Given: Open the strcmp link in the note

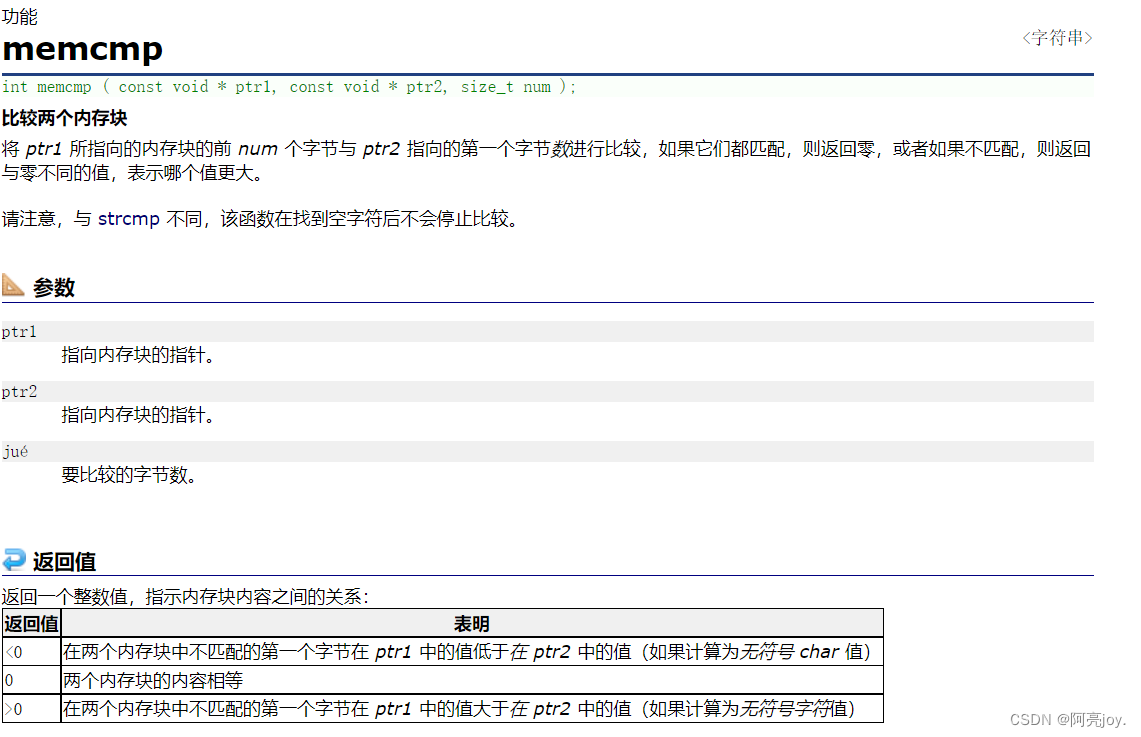Looking at the screenshot, I should click(x=128, y=218).
